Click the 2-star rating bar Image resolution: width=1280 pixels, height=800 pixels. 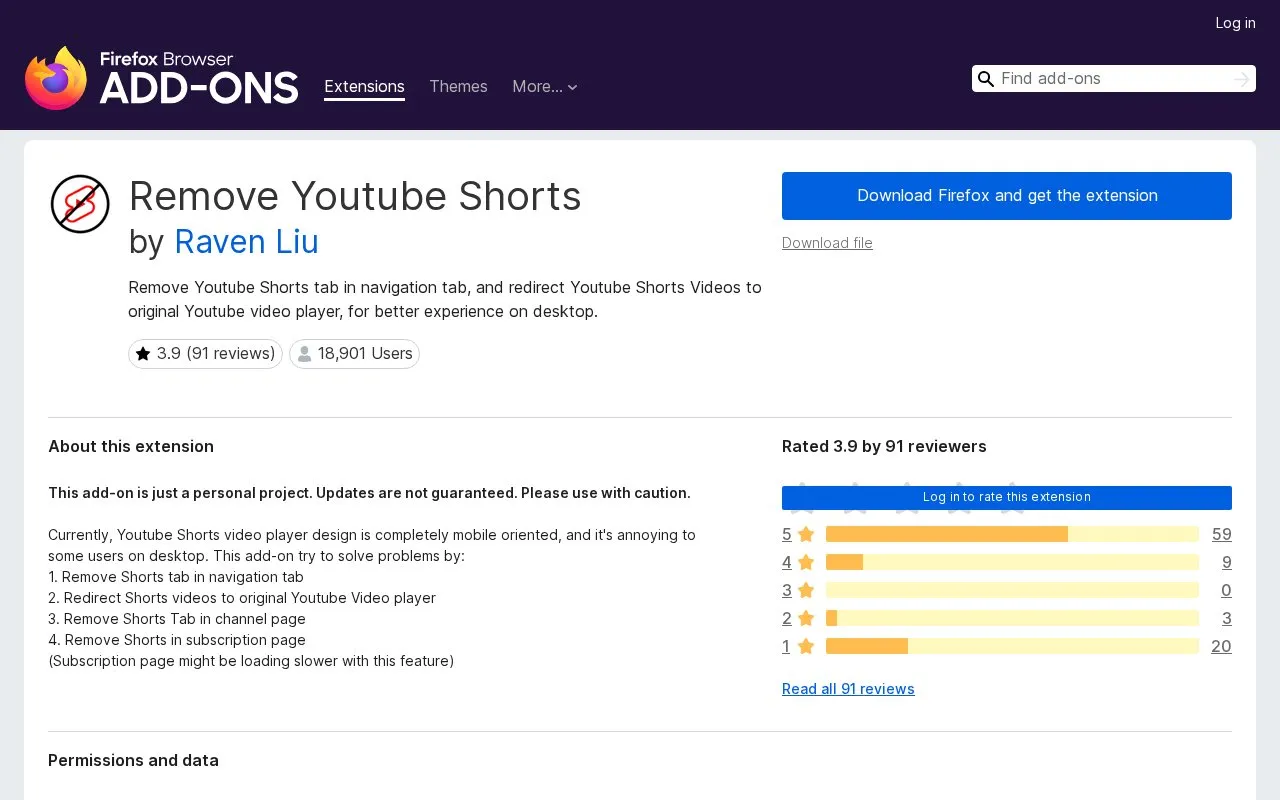[x=1012, y=618]
